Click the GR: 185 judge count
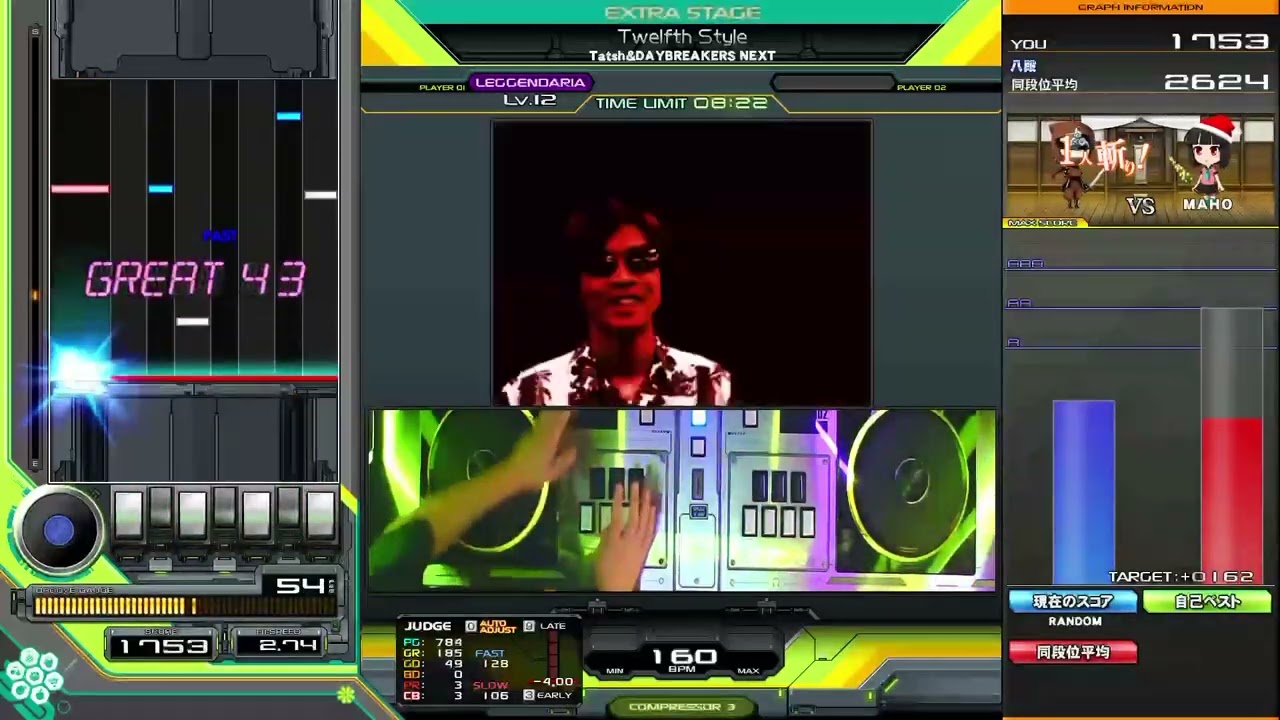 433,653
